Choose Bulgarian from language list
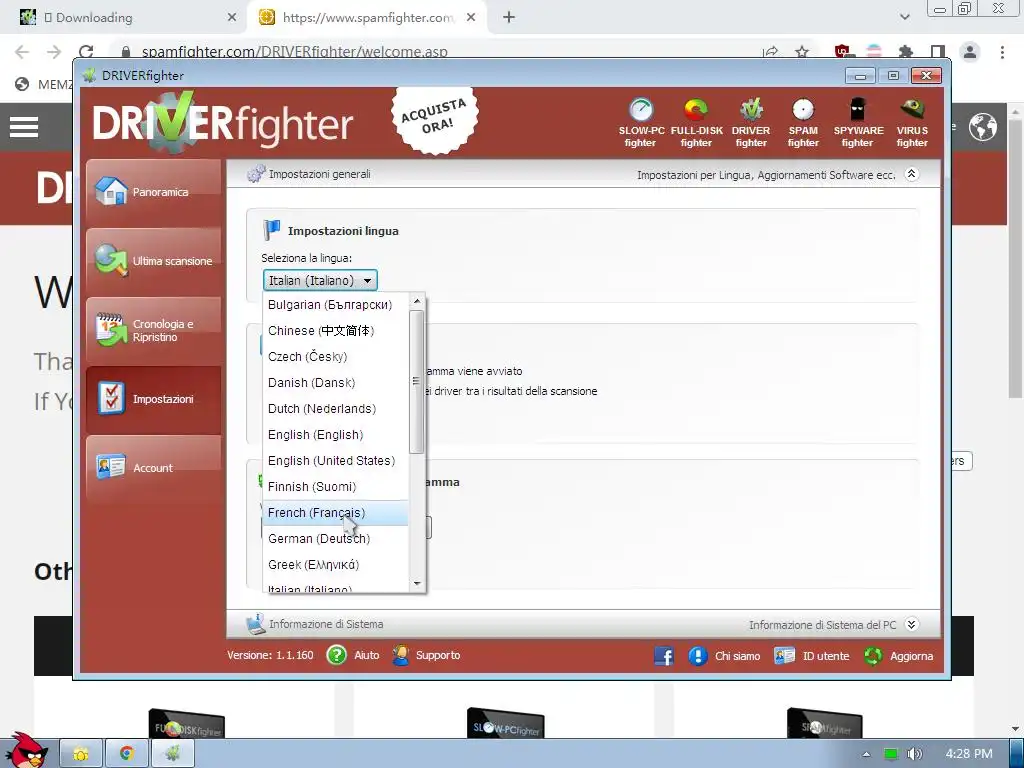 [x=335, y=305]
